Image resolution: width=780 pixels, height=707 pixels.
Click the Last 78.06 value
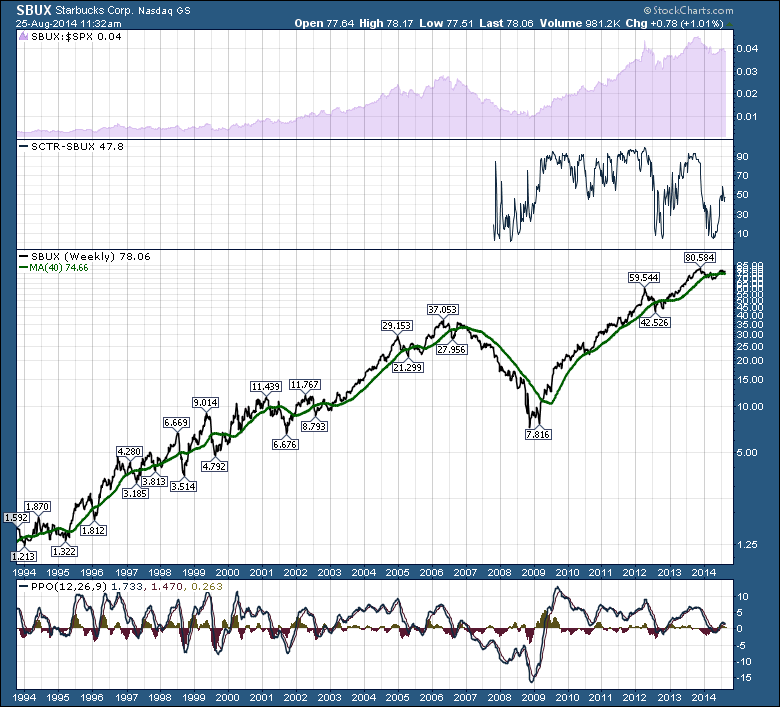[x=506, y=23]
